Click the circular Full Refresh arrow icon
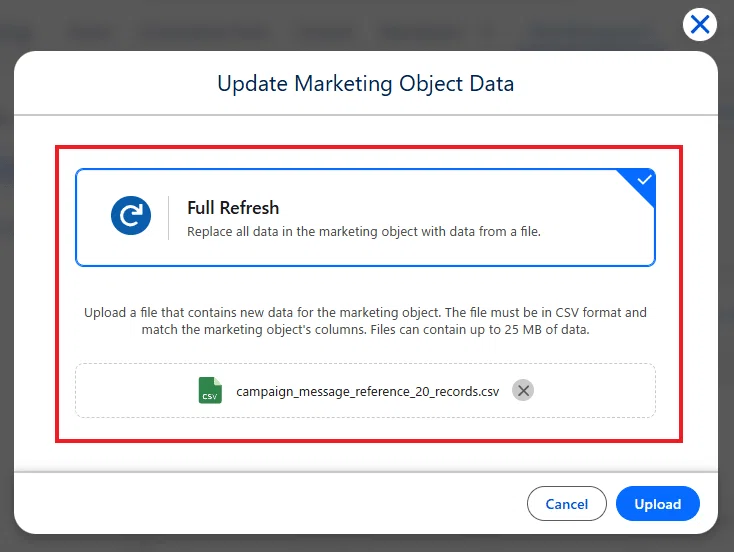This screenshot has height=552, width=734. 131,215
